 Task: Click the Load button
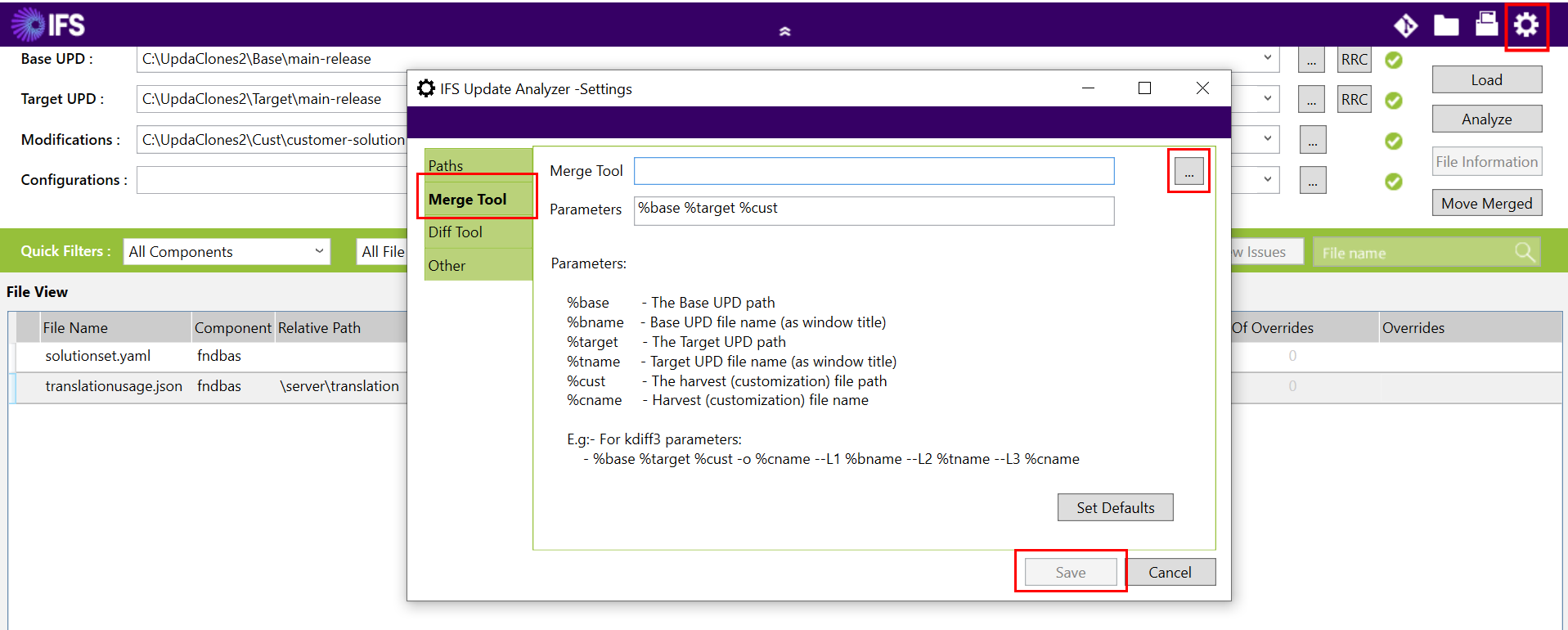1487,79
